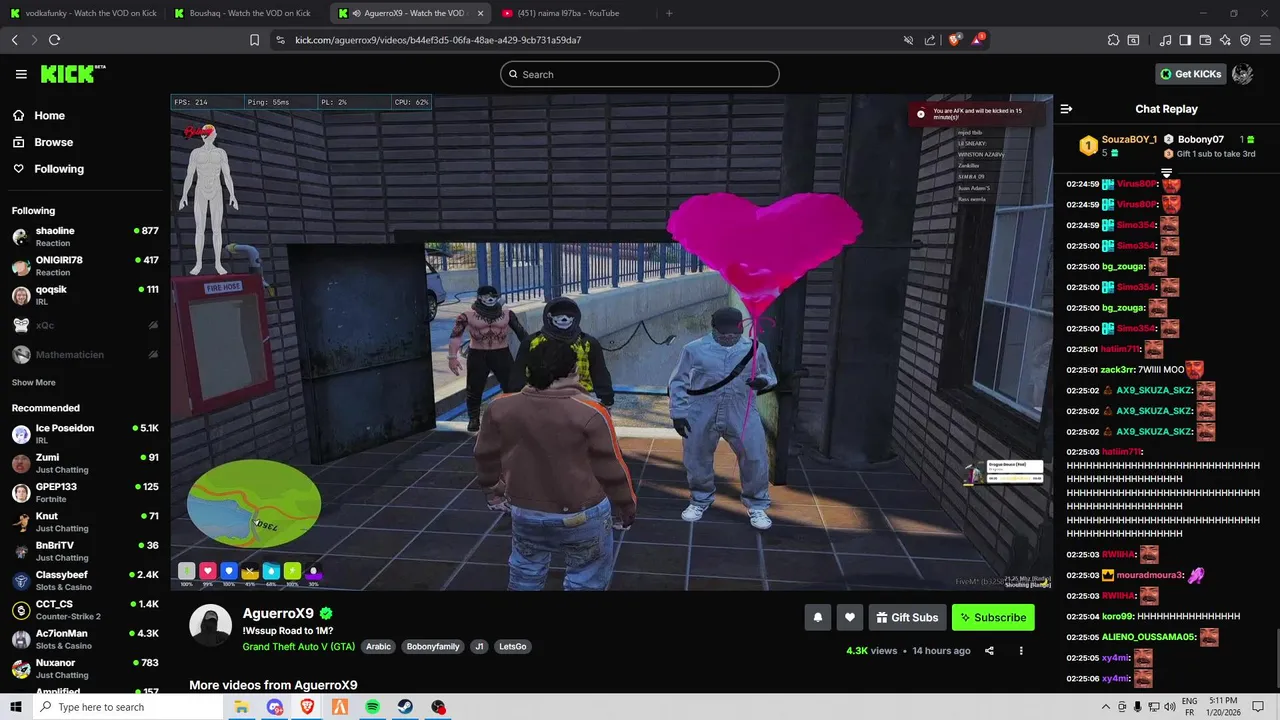Share the AguerroX9 video
Image resolution: width=1280 pixels, height=720 pixels.
click(989, 651)
